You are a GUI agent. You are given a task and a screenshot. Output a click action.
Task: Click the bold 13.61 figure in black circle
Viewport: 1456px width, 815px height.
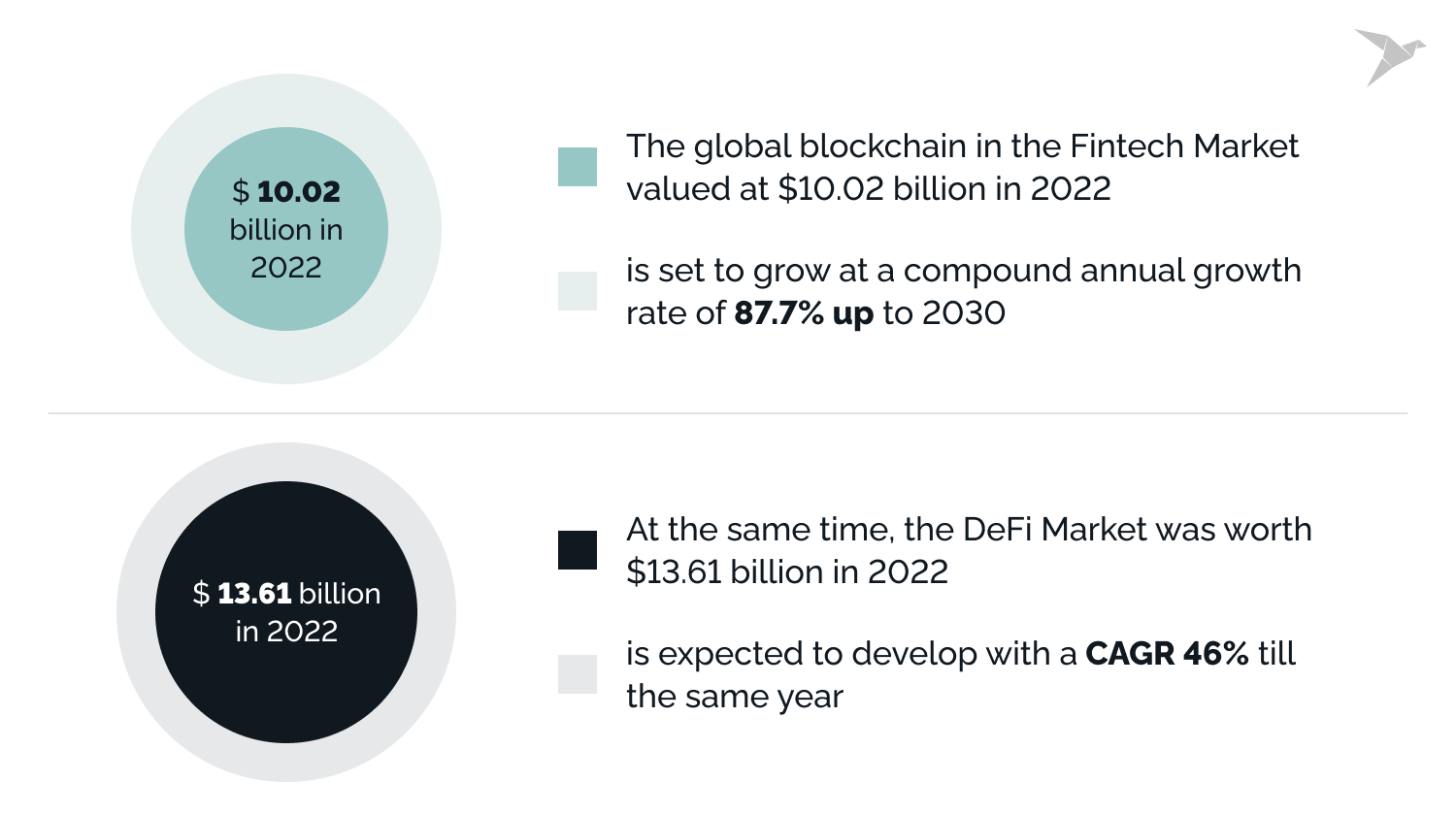click(x=254, y=593)
